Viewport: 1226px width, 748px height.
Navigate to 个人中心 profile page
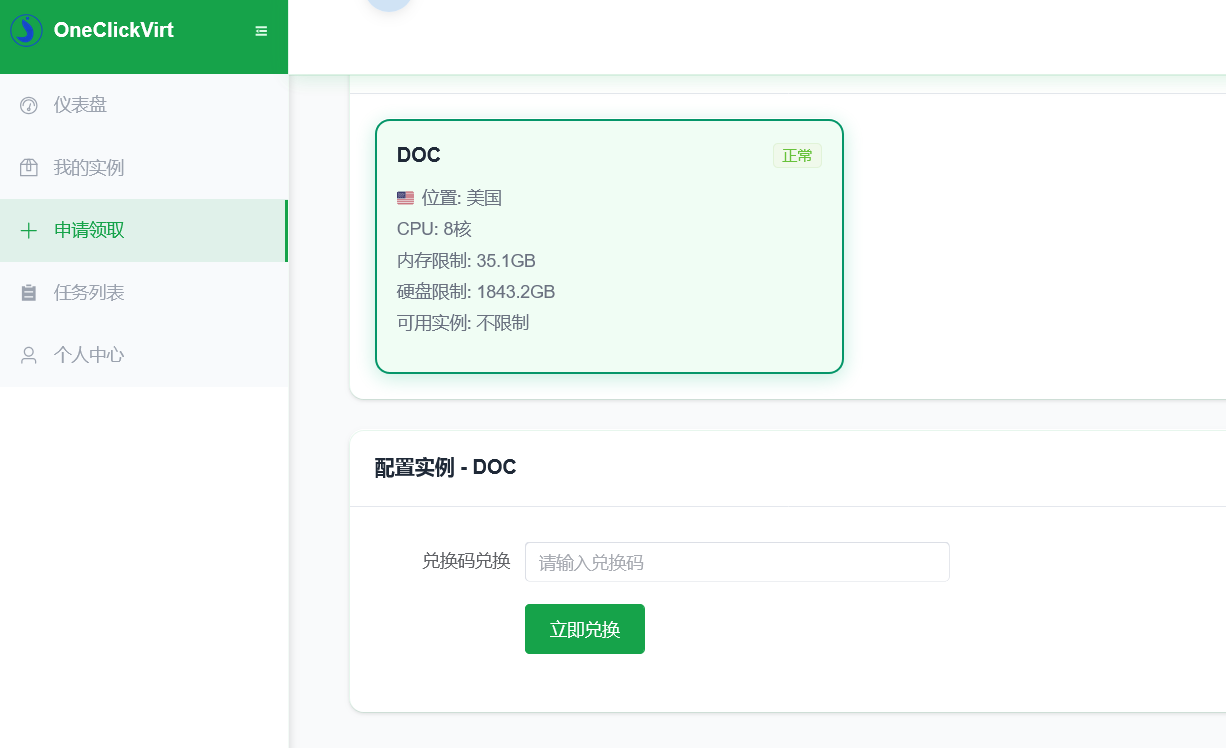pos(89,355)
